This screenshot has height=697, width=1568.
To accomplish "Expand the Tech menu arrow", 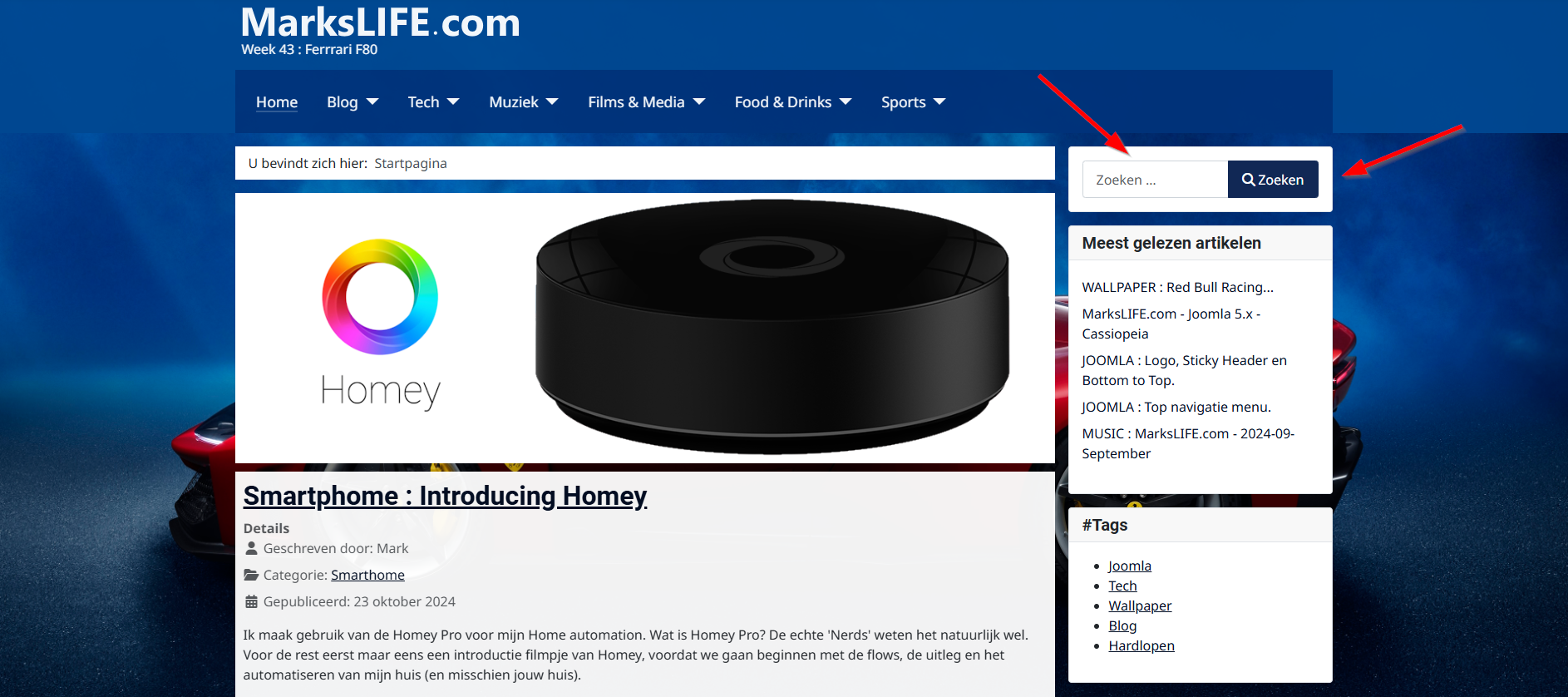I will (x=453, y=101).
